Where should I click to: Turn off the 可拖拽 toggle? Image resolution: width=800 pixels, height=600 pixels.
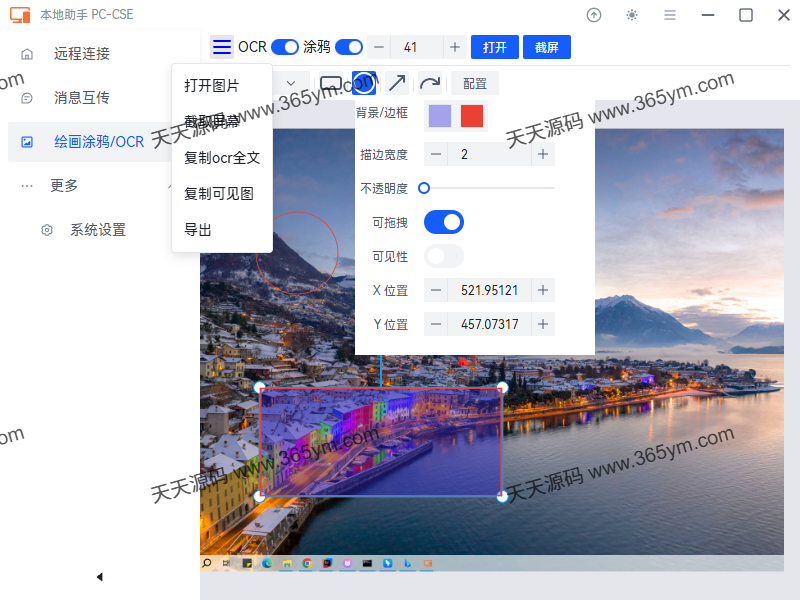[443, 222]
